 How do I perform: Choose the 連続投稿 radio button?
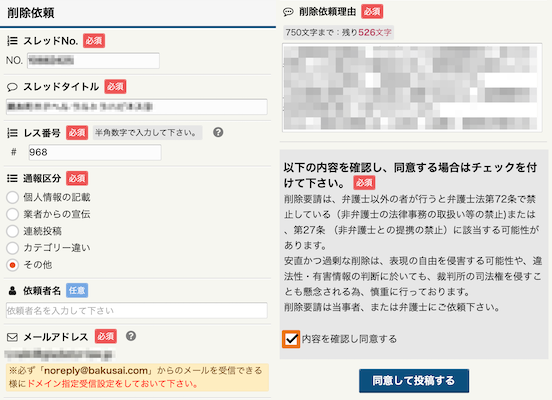13,231
